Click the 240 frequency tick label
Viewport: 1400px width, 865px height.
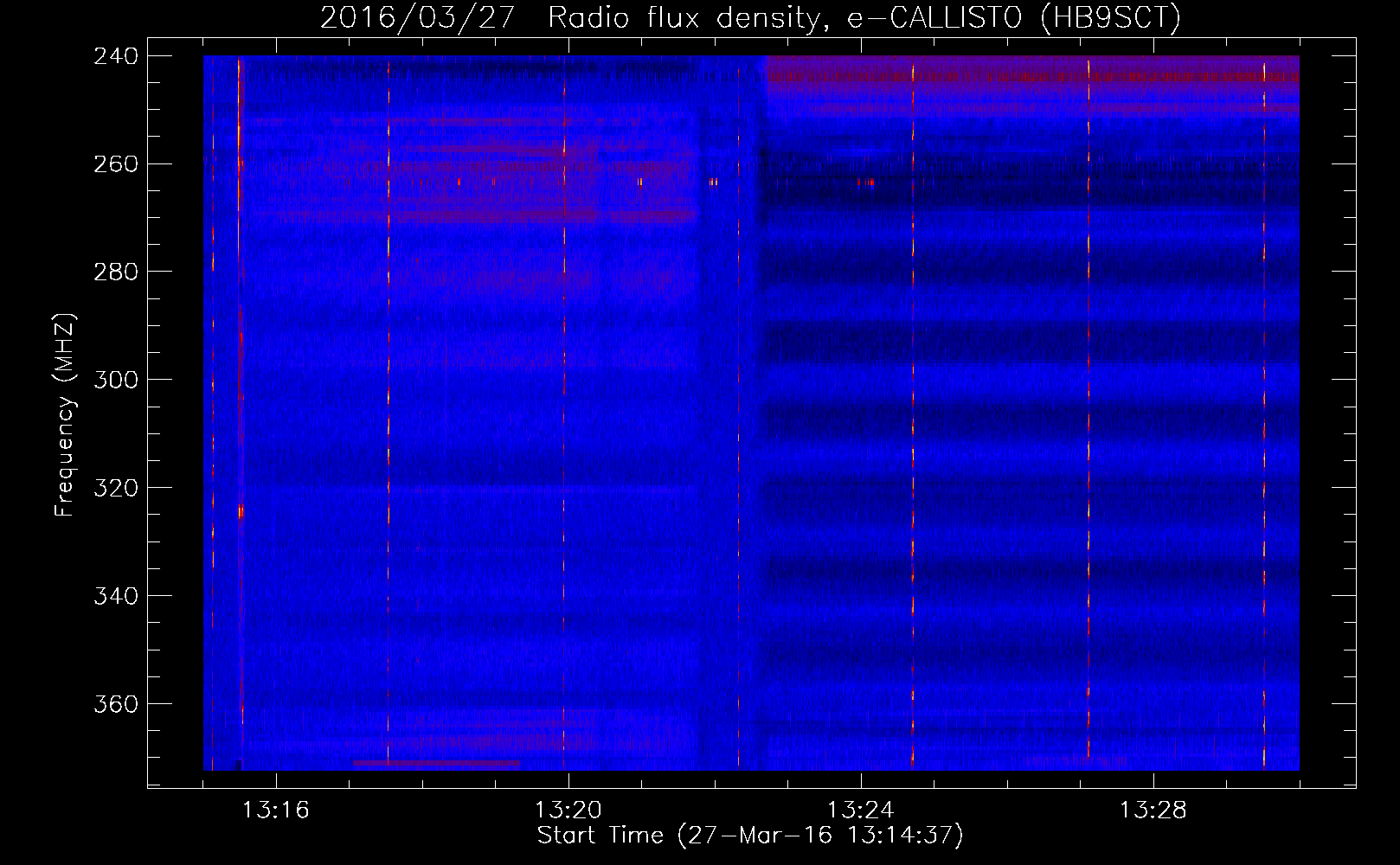pos(116,55)
